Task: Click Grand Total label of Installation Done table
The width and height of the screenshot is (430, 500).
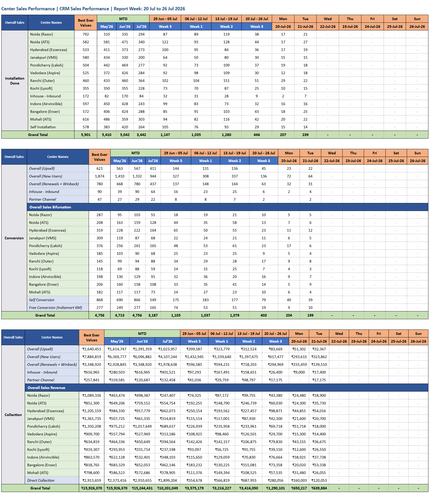Action: coord(38,135)
